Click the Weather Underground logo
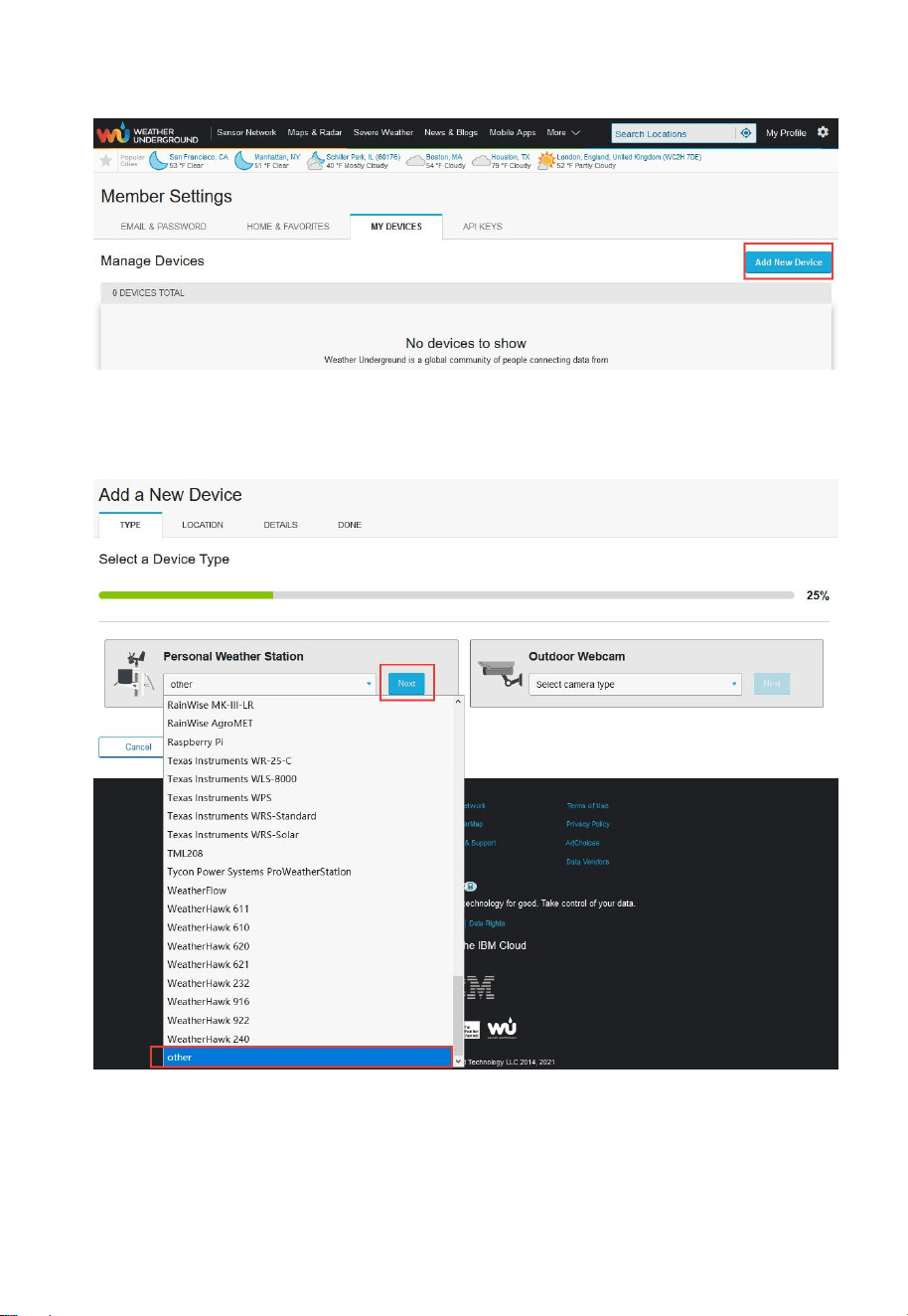Screen dimensions: 908x1316 coord(147,133)
